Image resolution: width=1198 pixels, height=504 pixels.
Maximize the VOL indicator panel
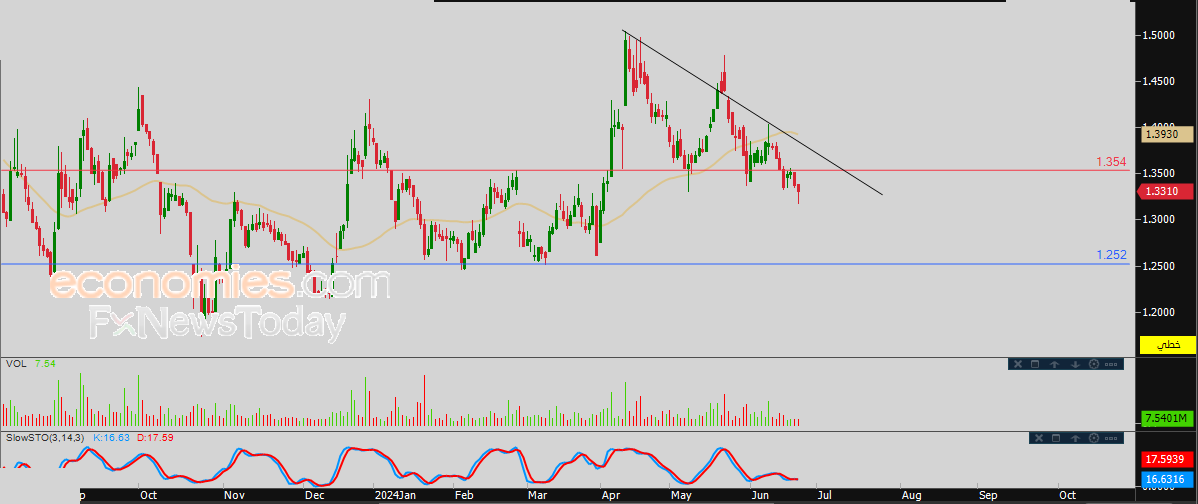[x=1035, y=364]
